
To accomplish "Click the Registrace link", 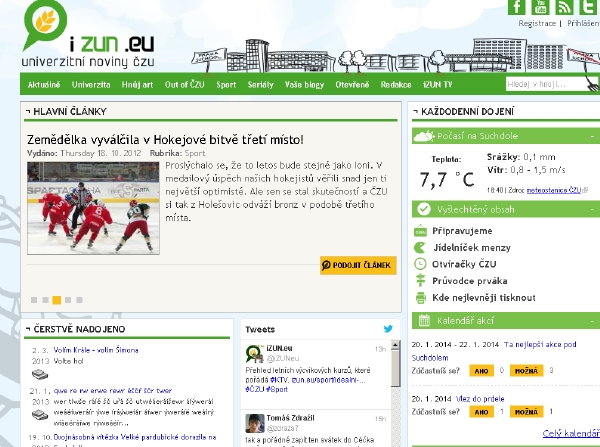I will tap(537, 23).
